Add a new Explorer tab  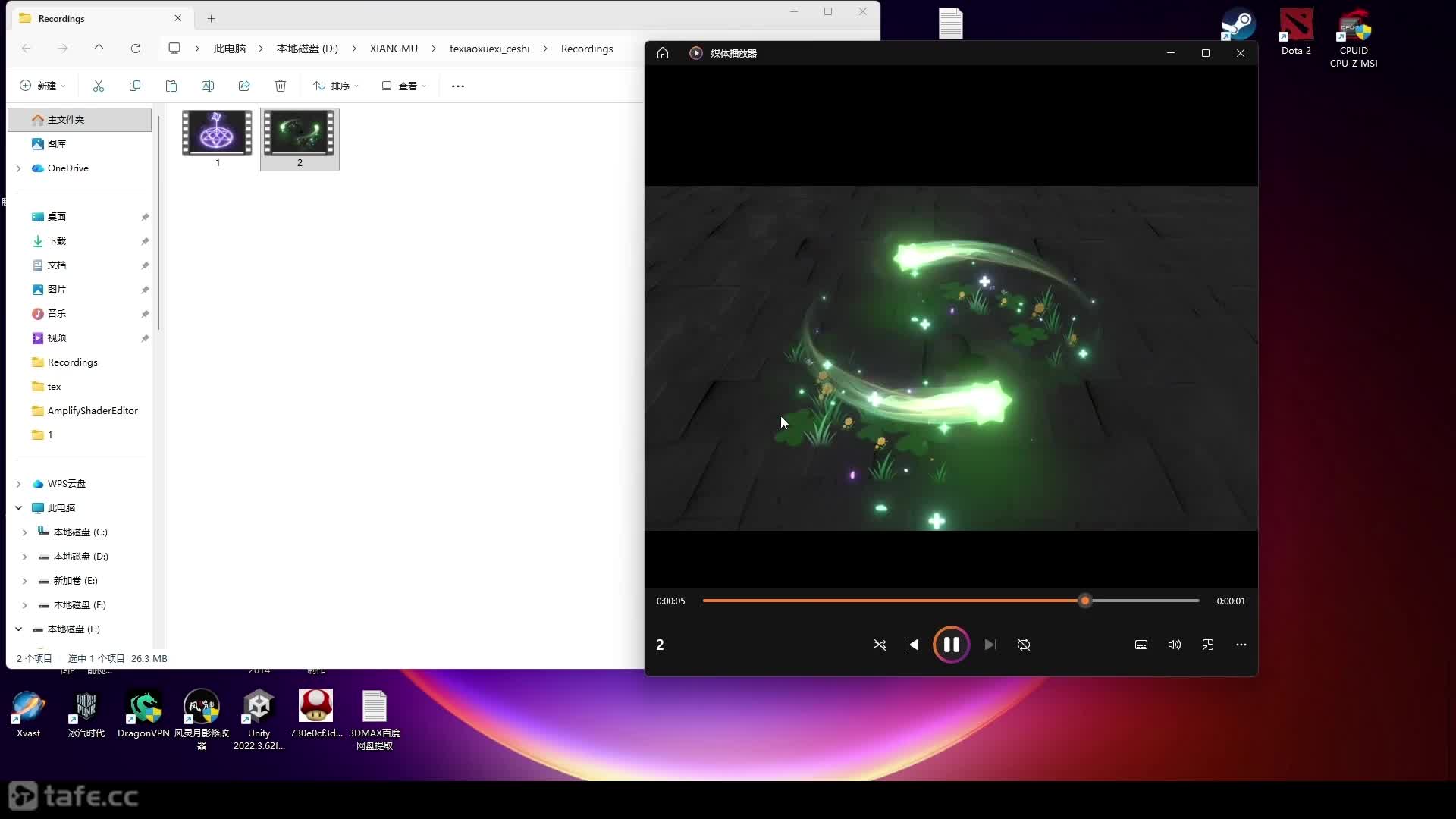pyautogui.click(x=212, y=18)
